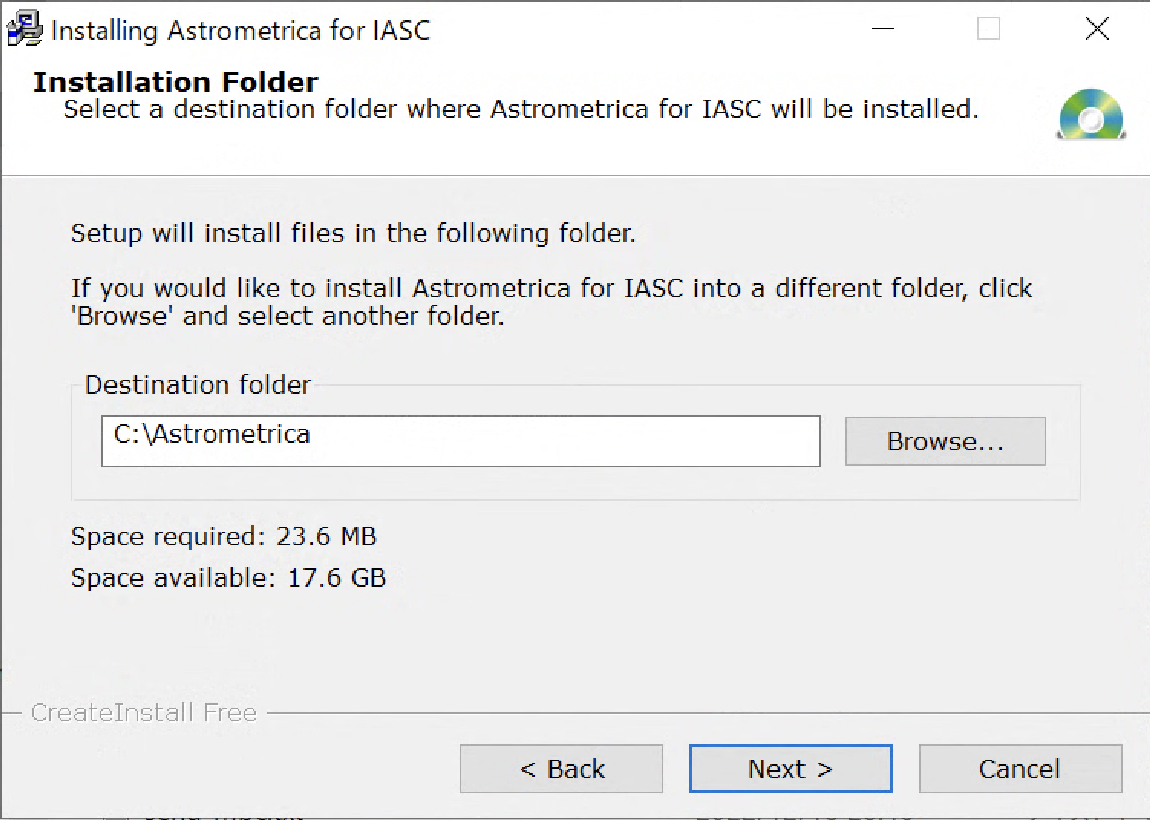Open the Browse... folder picker

click(x=945, y=442)
